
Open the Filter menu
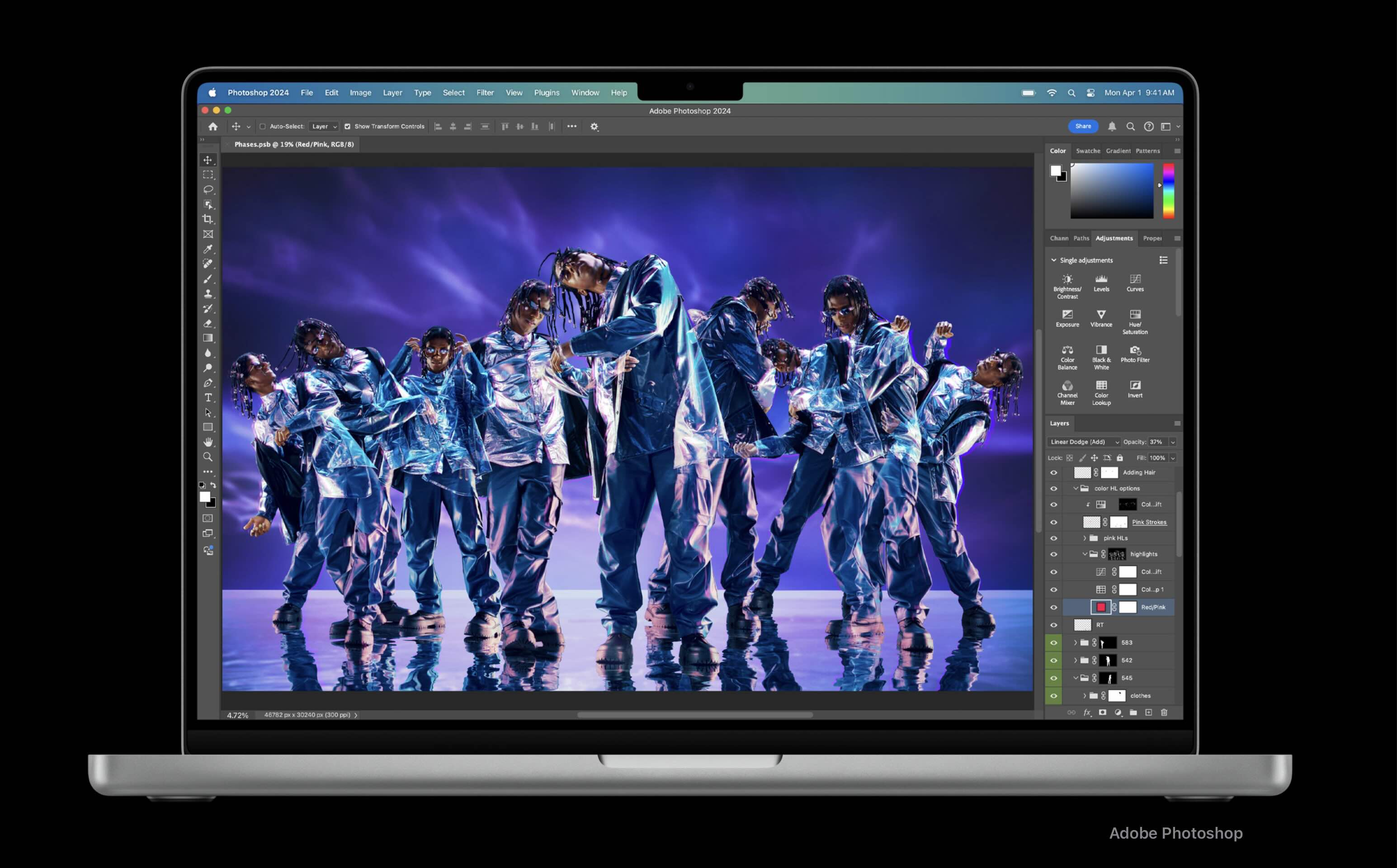(x=484, y=92)
